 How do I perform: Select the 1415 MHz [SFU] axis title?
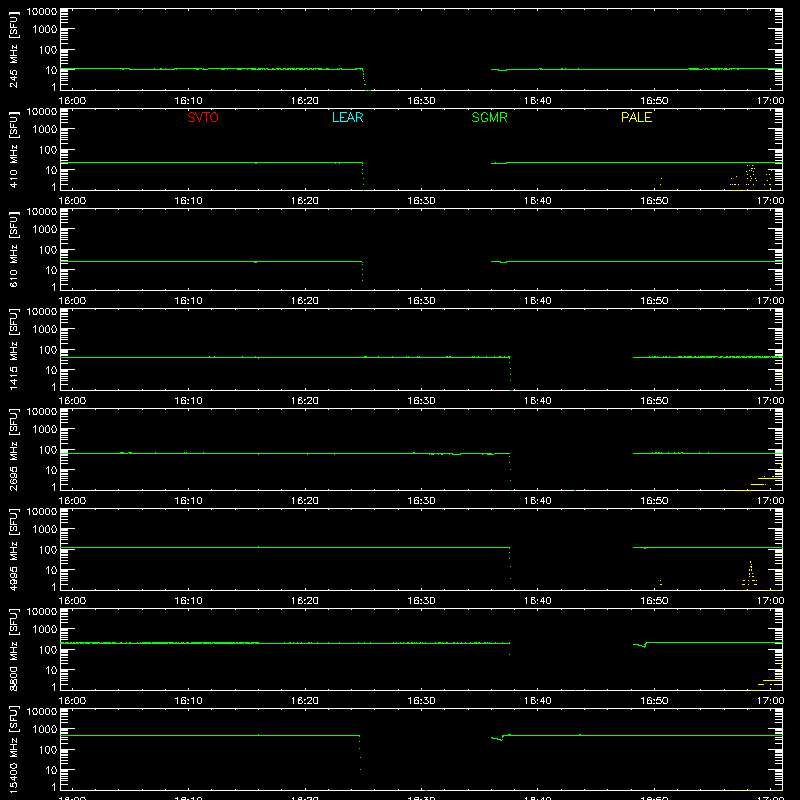(x=14, y=349)
